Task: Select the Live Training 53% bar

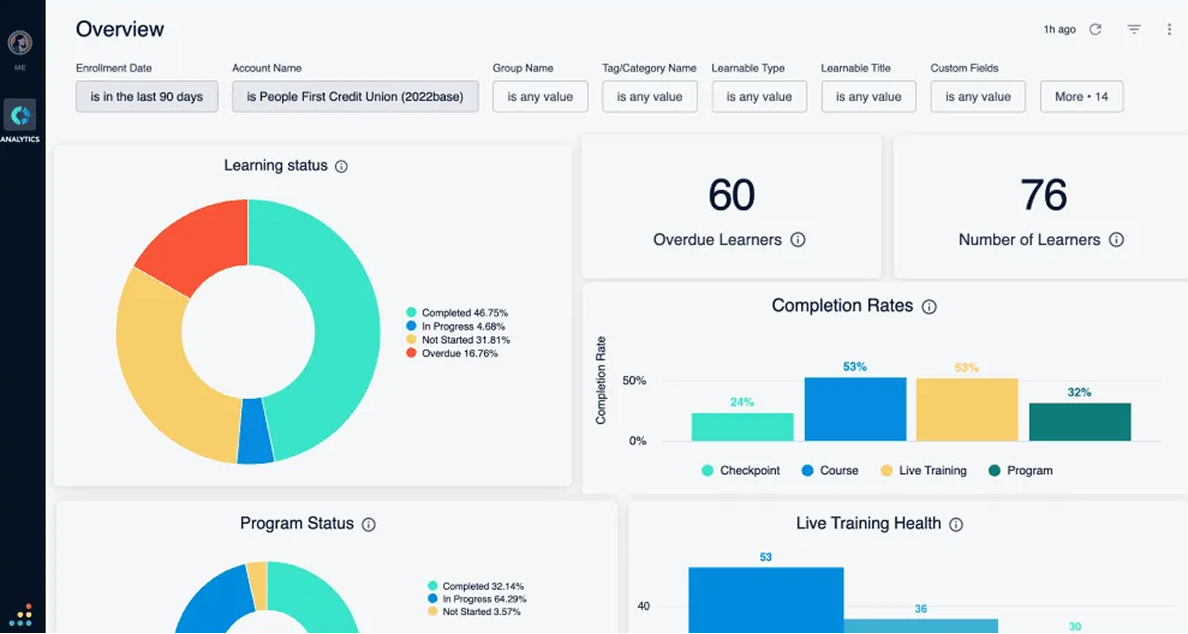Action: click(x=968, y=410)
